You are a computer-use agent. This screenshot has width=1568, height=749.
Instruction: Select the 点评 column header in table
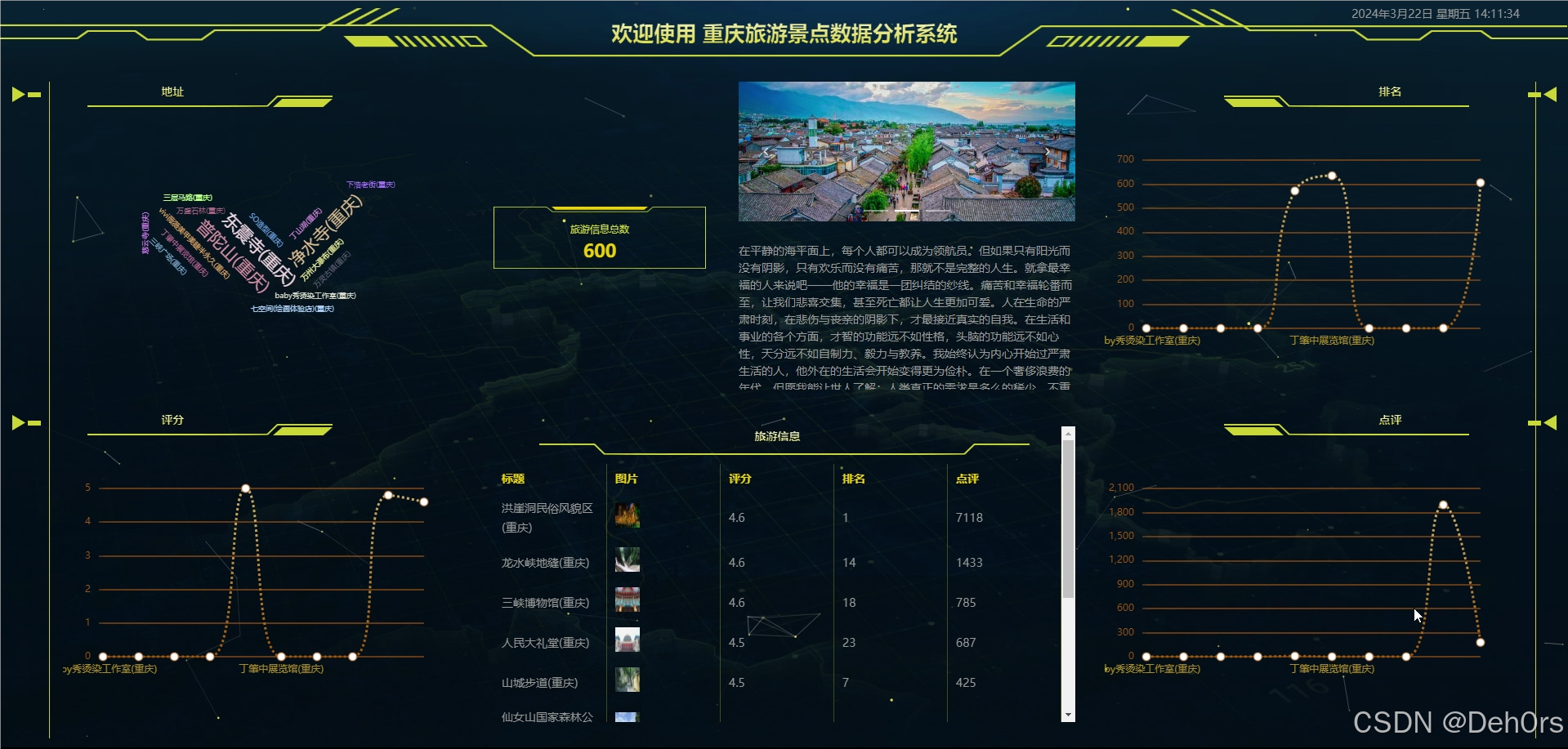pos(967,479)
